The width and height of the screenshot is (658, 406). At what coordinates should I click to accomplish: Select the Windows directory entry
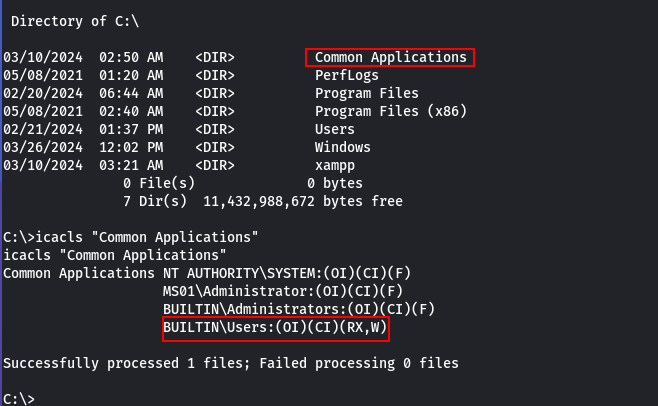pos(342,147)
